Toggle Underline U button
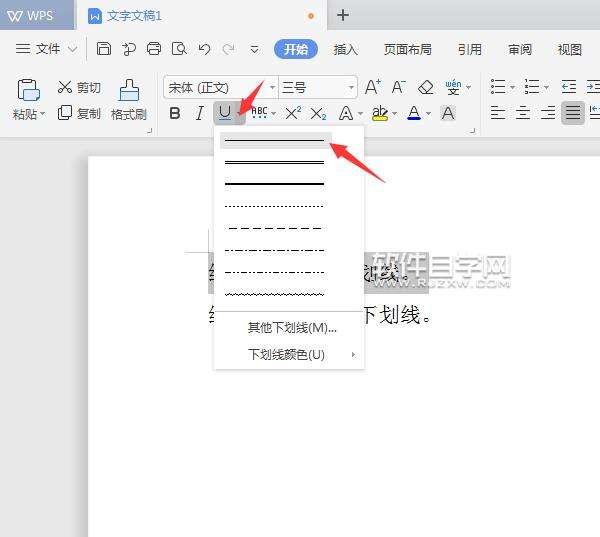The height and width of the screenshot is (537, 600). pyautogui.click(x=225, y=113)
